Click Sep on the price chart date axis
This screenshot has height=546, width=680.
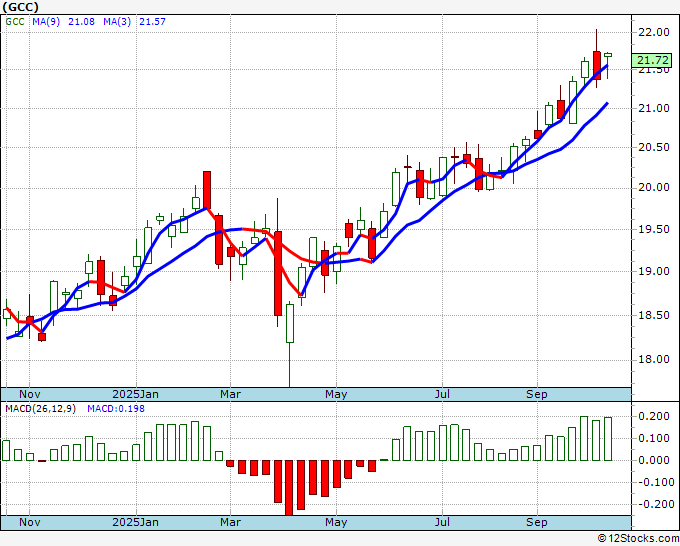536,394
